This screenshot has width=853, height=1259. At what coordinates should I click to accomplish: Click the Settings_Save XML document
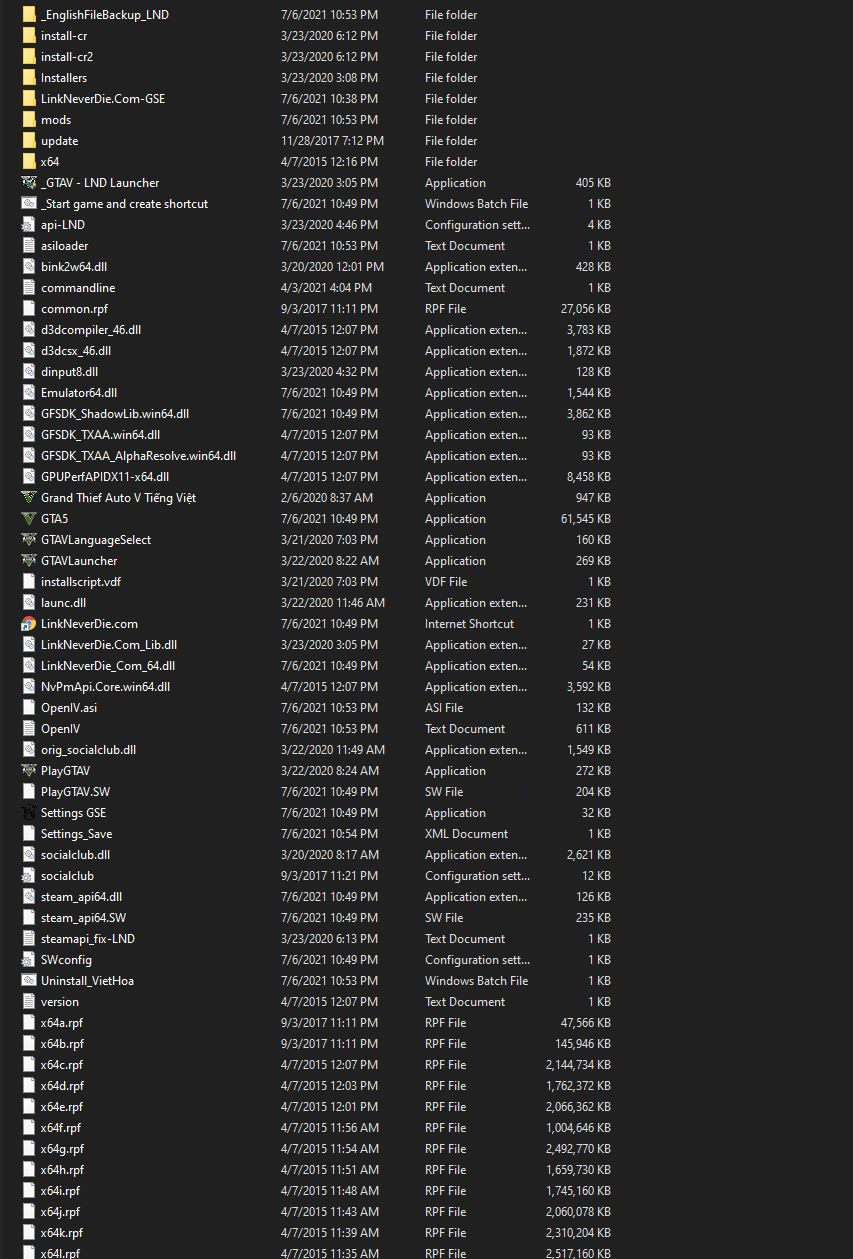coord(29,833)
